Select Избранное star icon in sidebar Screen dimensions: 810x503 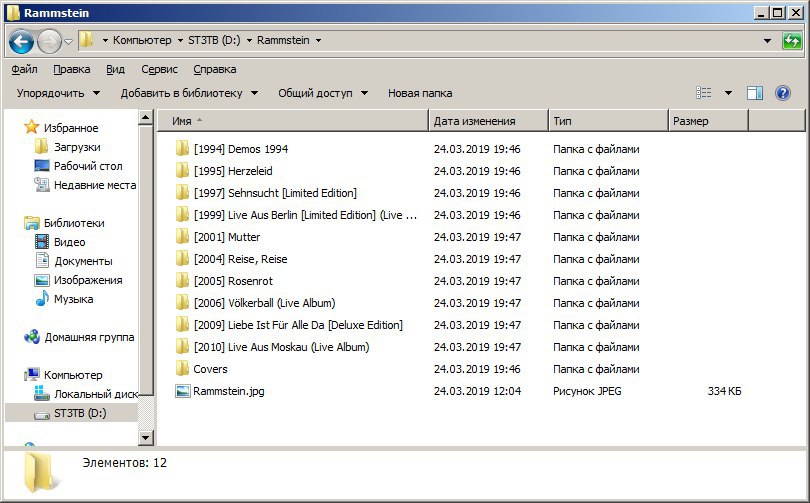(x=32, y=127)
